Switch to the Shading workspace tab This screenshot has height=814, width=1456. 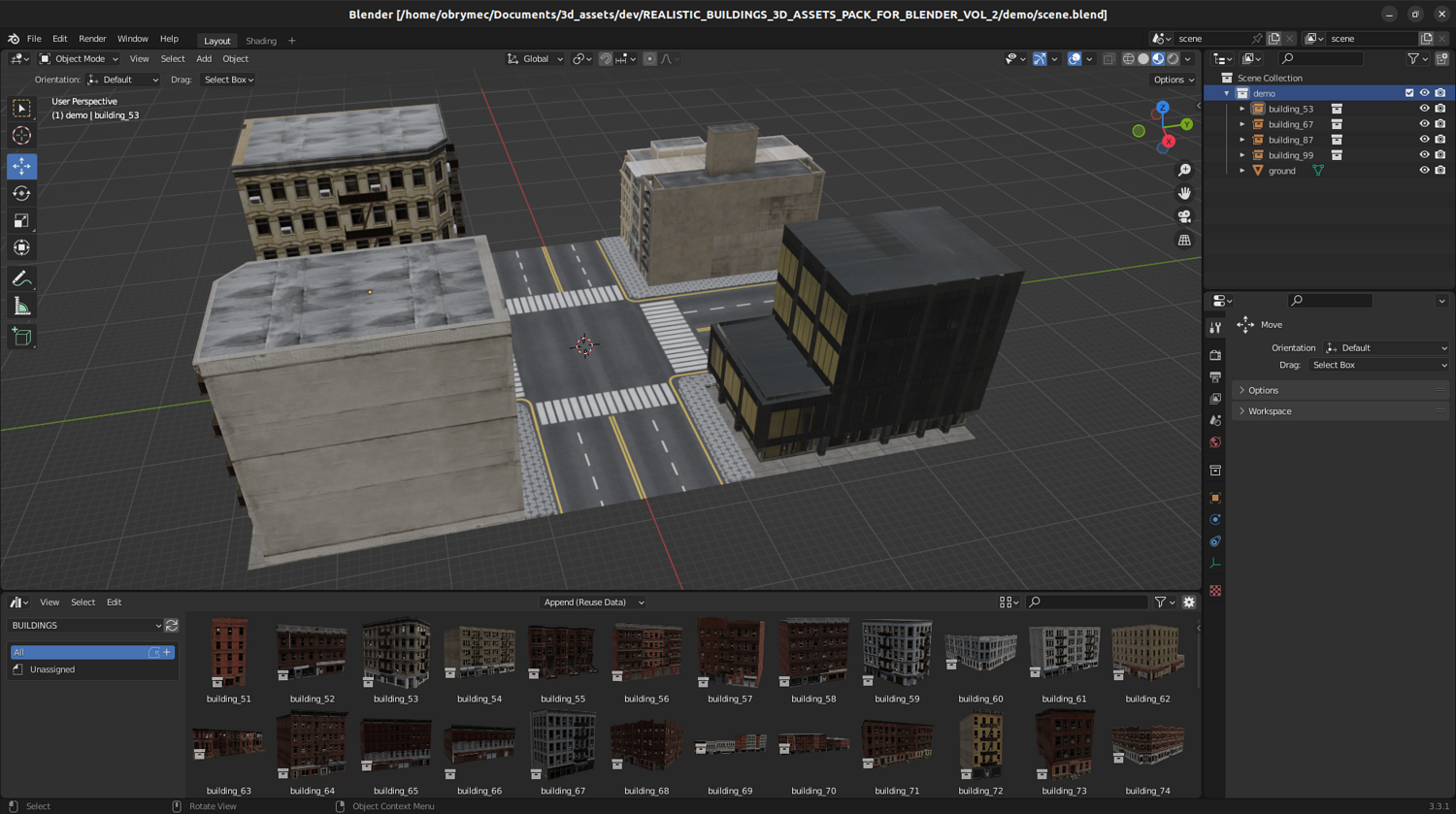pos(260,41)
